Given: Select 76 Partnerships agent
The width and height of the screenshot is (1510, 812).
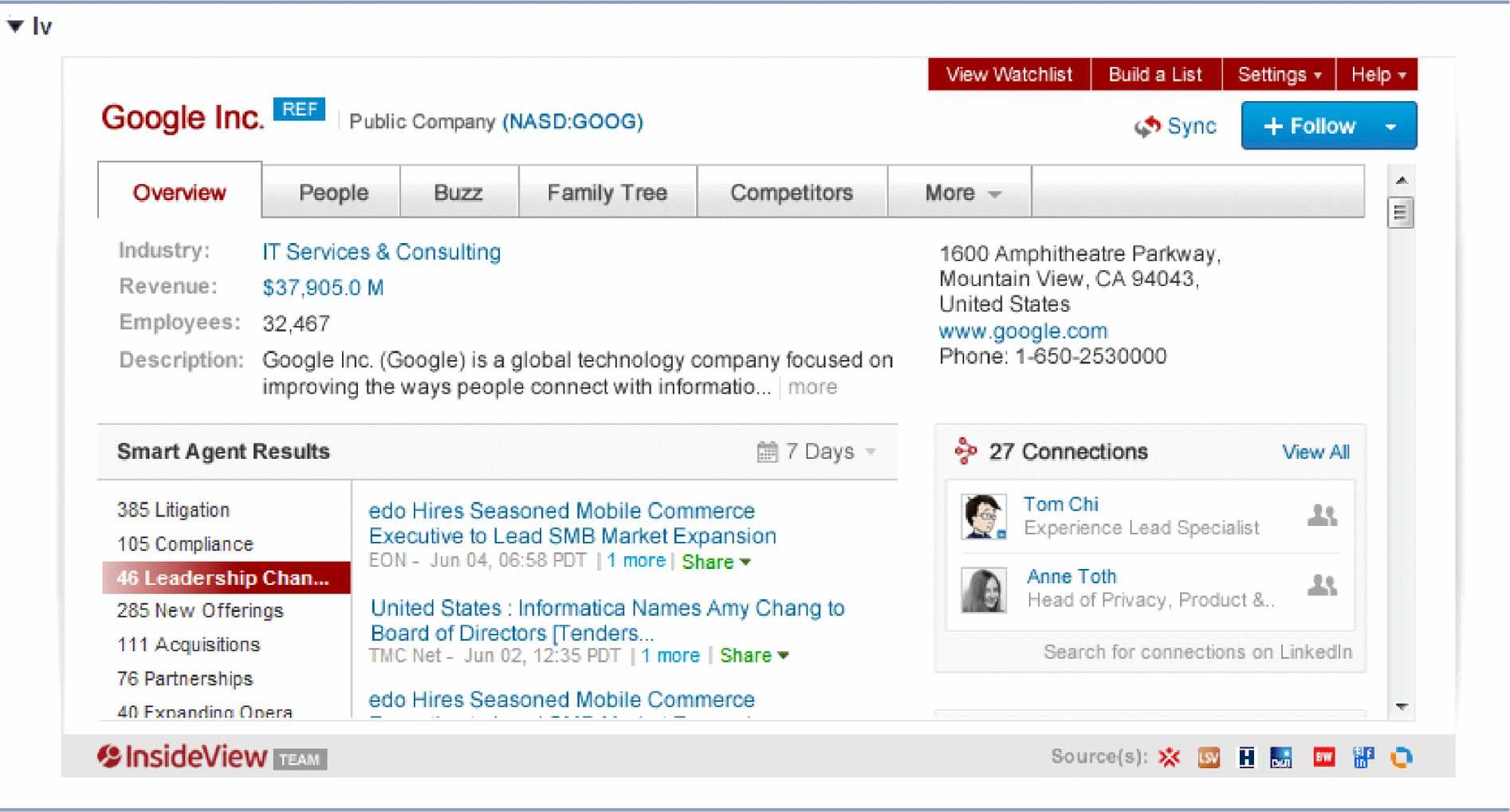Looking at the screenshot, I should click(x=185, y=679).
